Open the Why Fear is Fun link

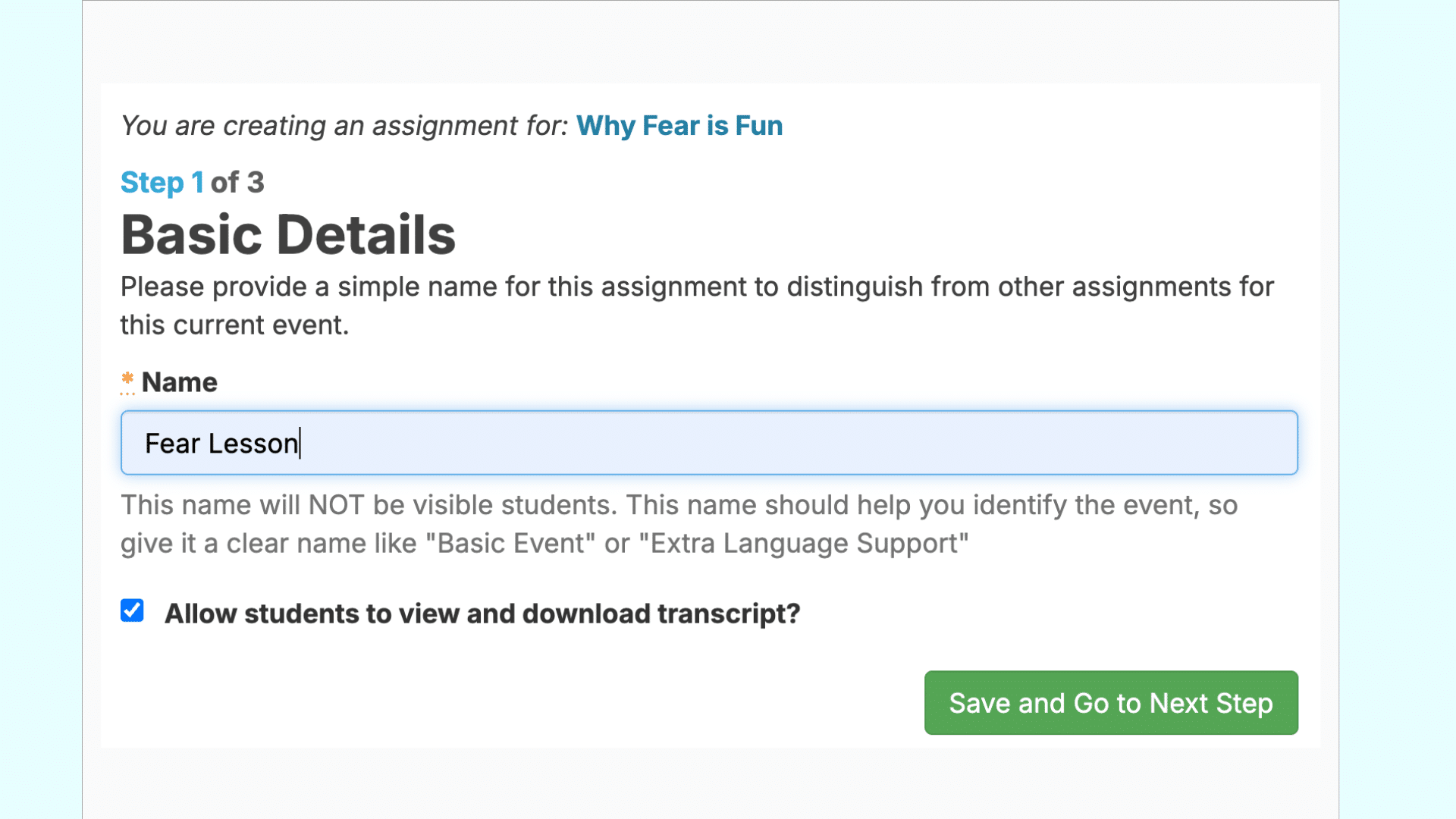[679, 126]
